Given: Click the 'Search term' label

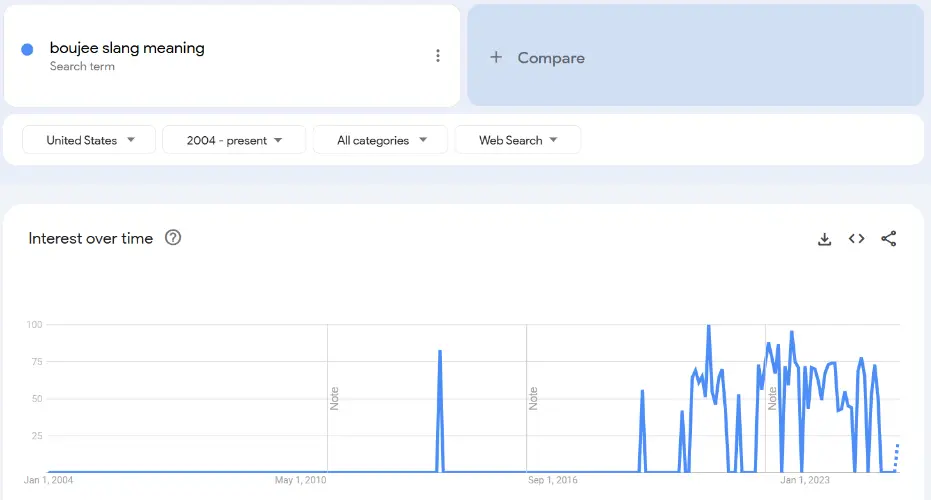Looking at the screenshot, I should coord(82,67).
